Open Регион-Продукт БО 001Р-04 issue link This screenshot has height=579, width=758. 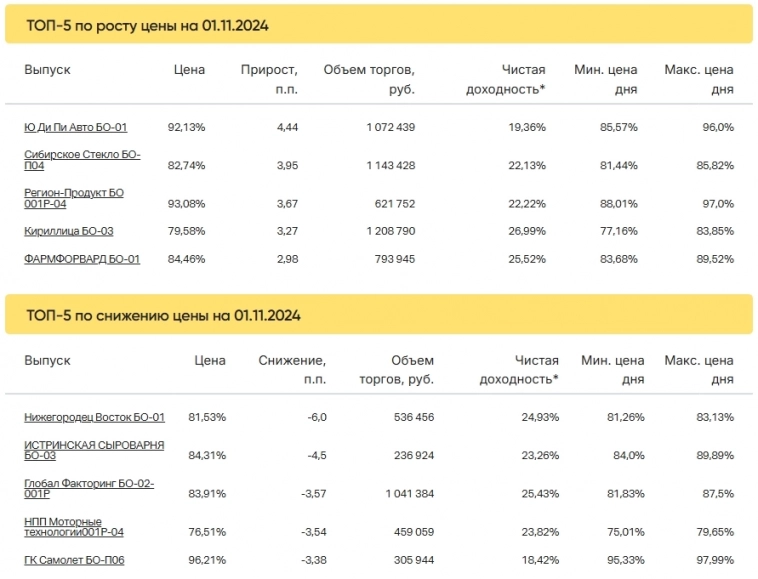click(74, 197)
